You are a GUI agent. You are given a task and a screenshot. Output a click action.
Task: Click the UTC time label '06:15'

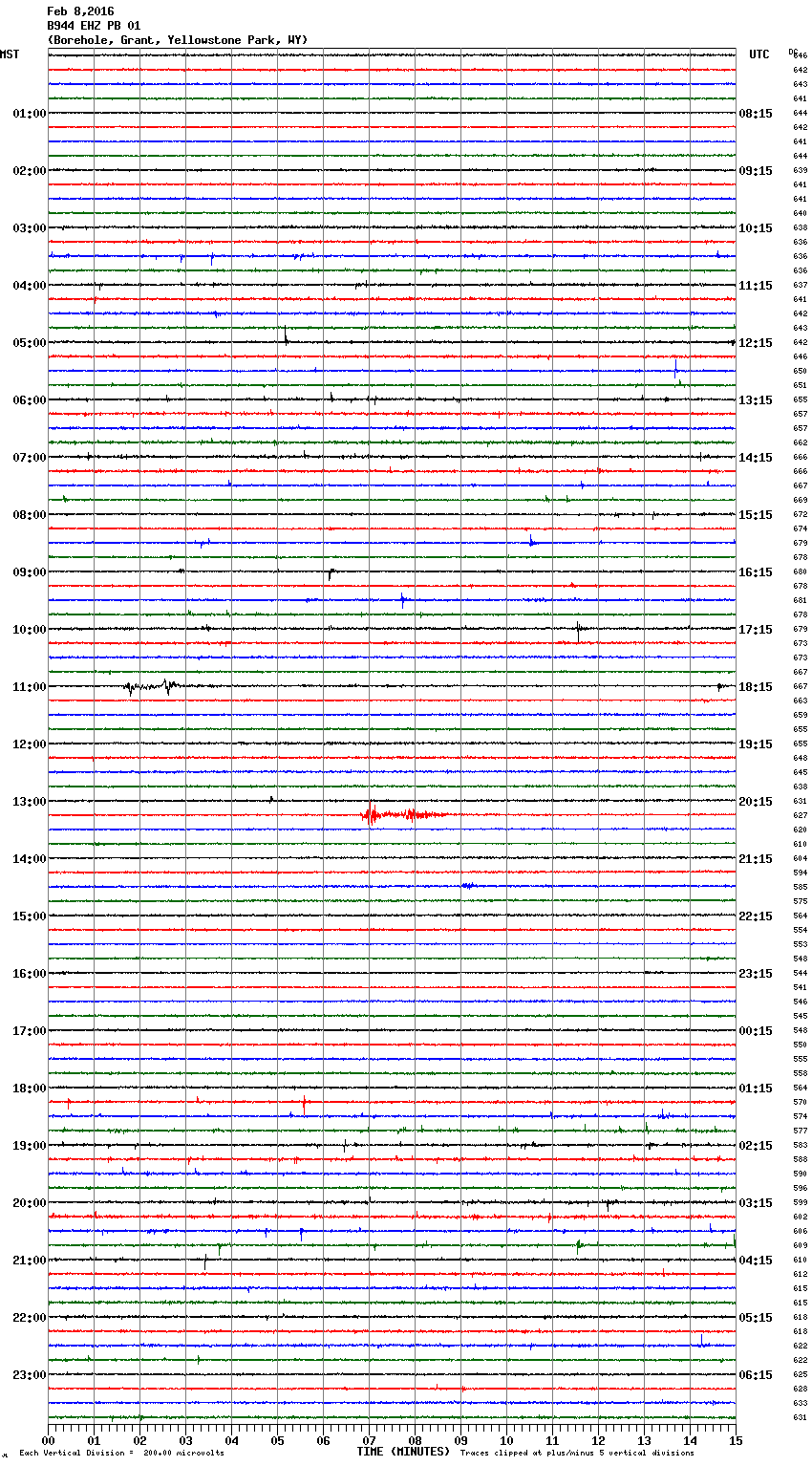(756, 1375)
